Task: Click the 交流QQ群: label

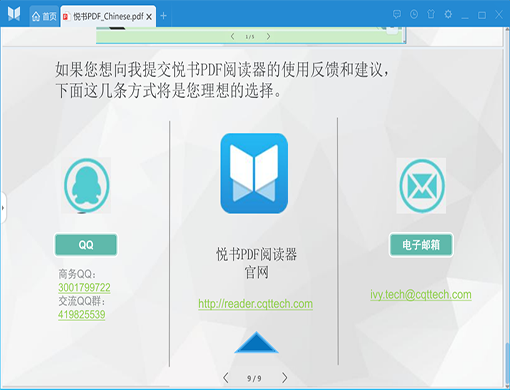Action: (x=82, y=301)
